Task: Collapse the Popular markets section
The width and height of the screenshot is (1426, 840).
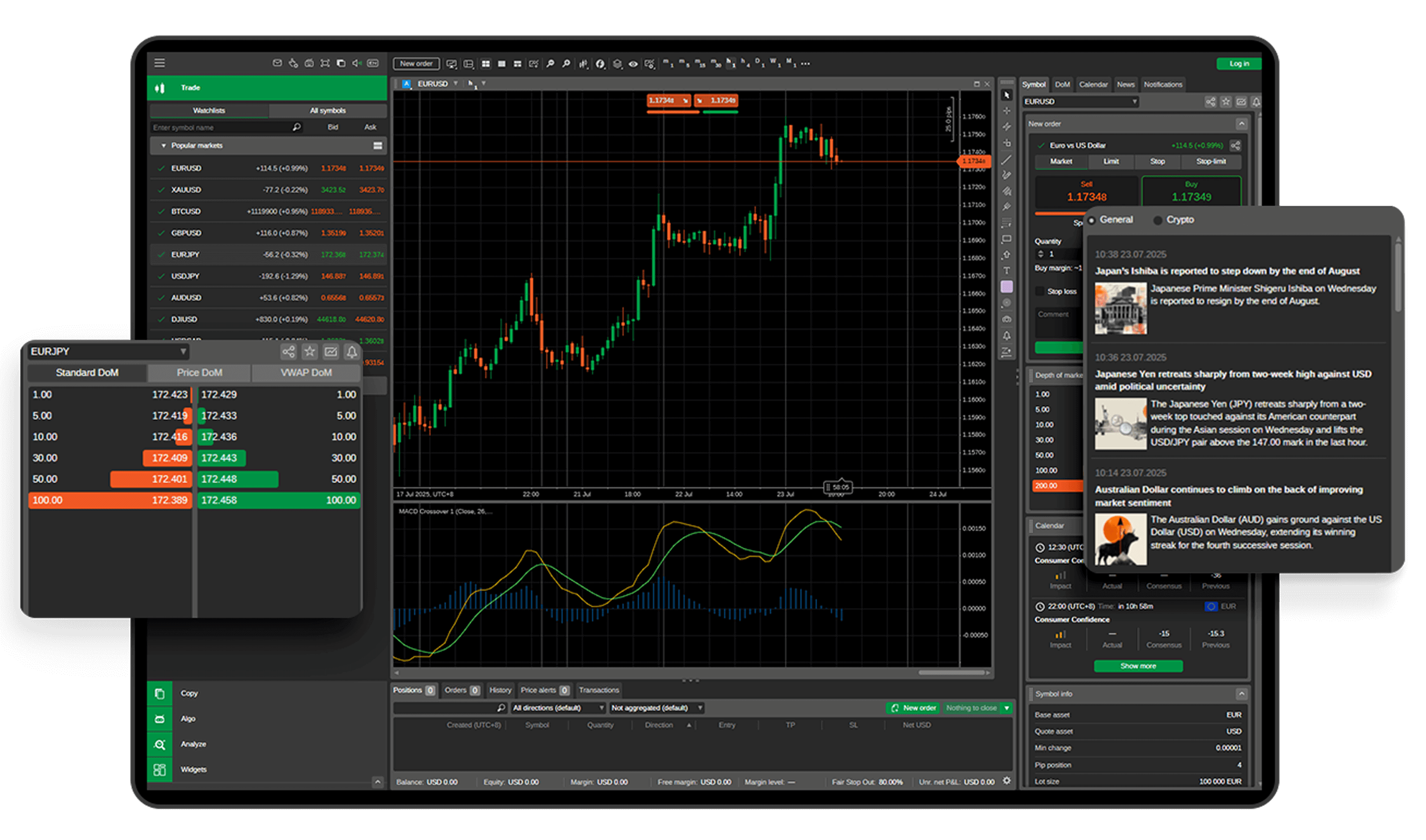Action: (163, 145)
